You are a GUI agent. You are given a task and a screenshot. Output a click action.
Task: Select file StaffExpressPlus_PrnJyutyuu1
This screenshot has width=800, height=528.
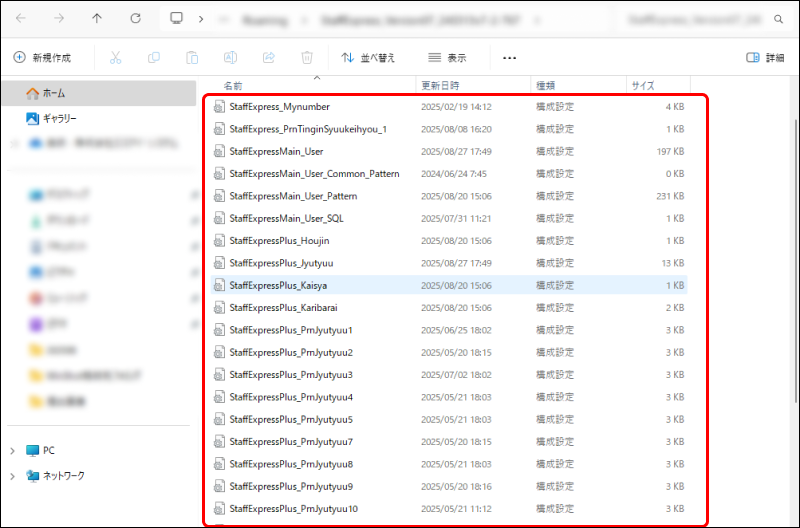291,330
